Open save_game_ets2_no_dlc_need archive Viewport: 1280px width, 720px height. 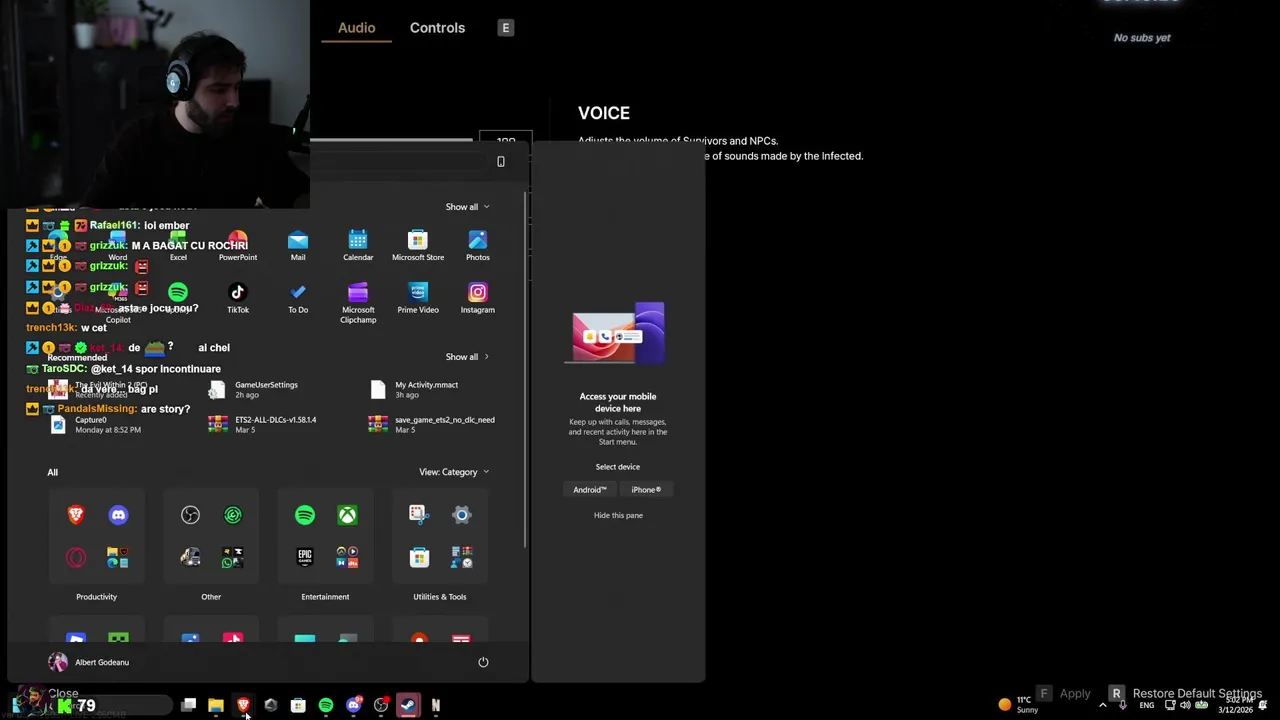tap(432, 425)
